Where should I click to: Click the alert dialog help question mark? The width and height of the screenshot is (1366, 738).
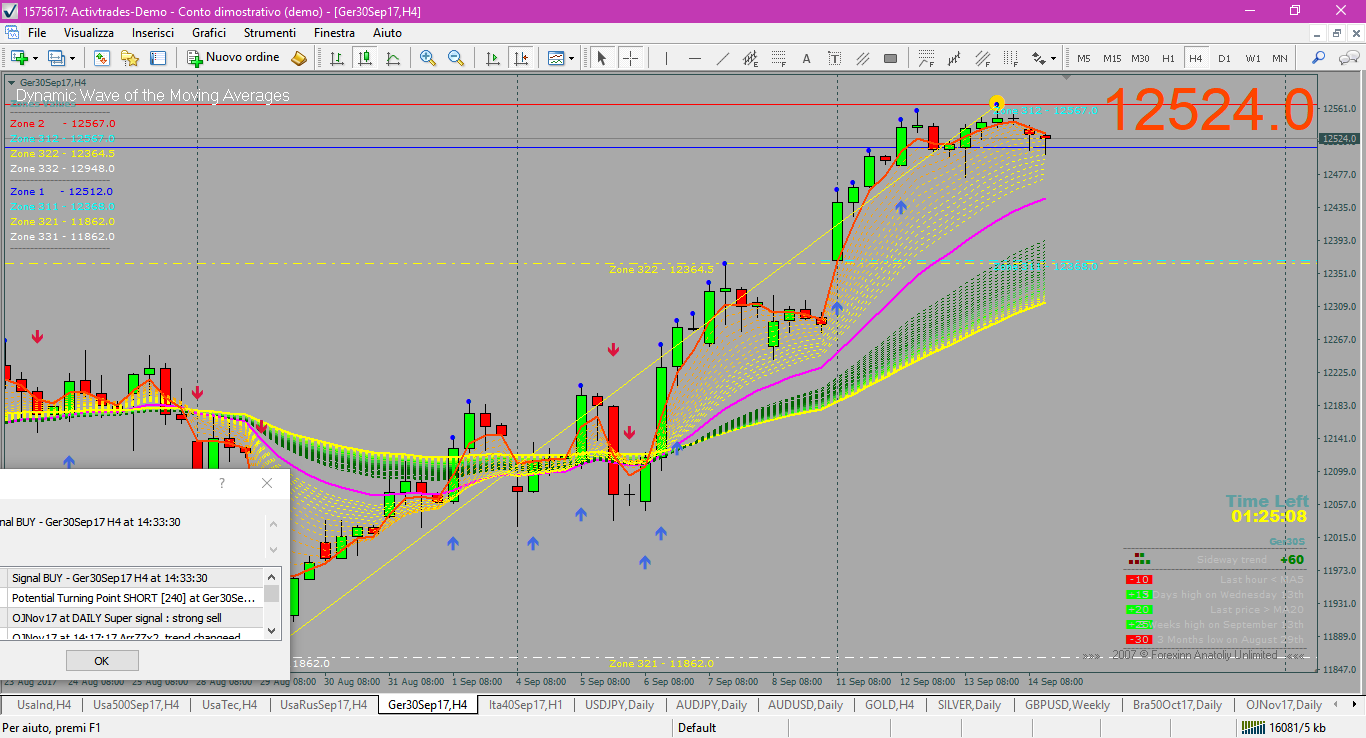click(x=222, y=483)
